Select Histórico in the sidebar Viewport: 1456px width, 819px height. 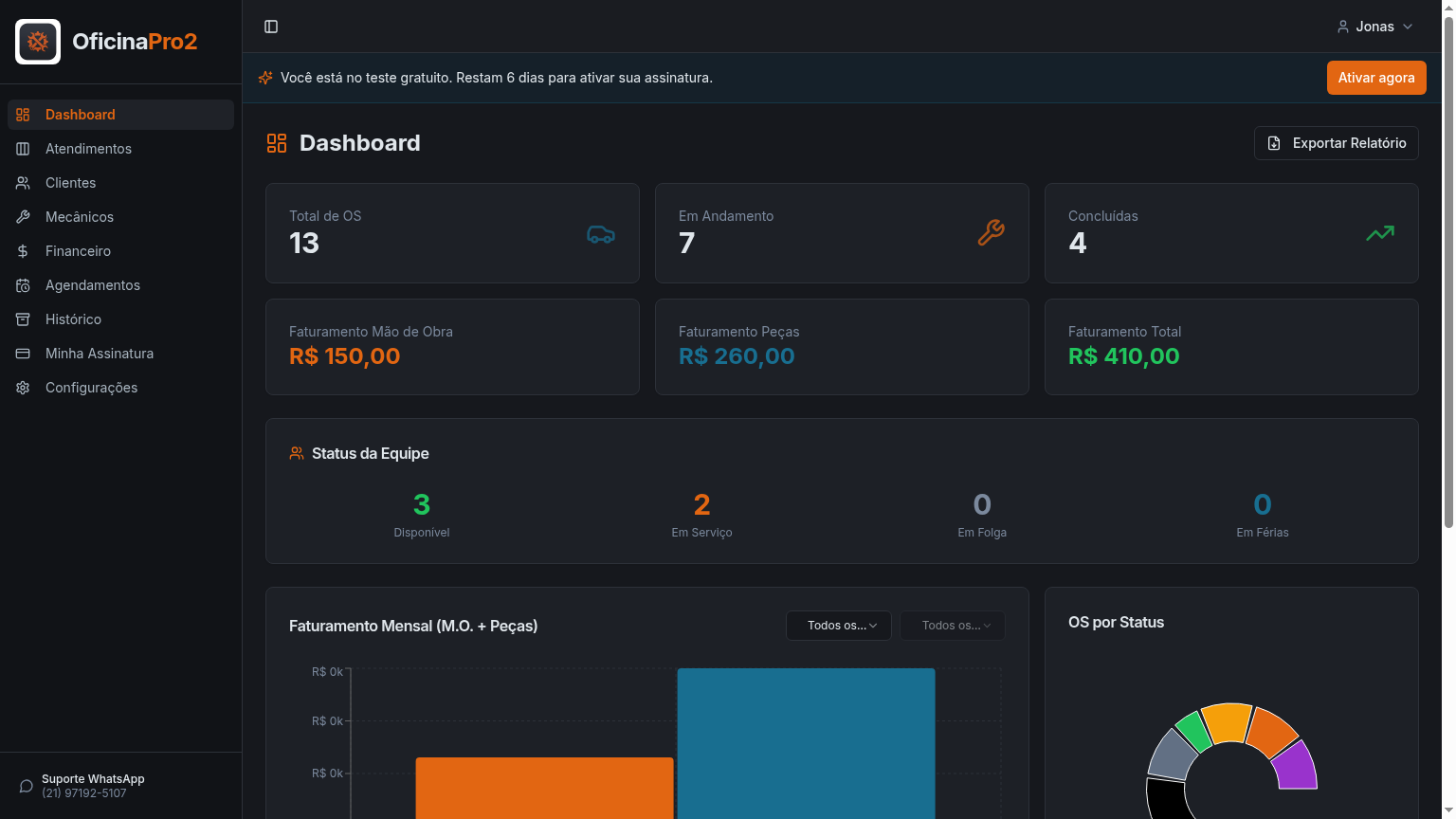(120, 319)
